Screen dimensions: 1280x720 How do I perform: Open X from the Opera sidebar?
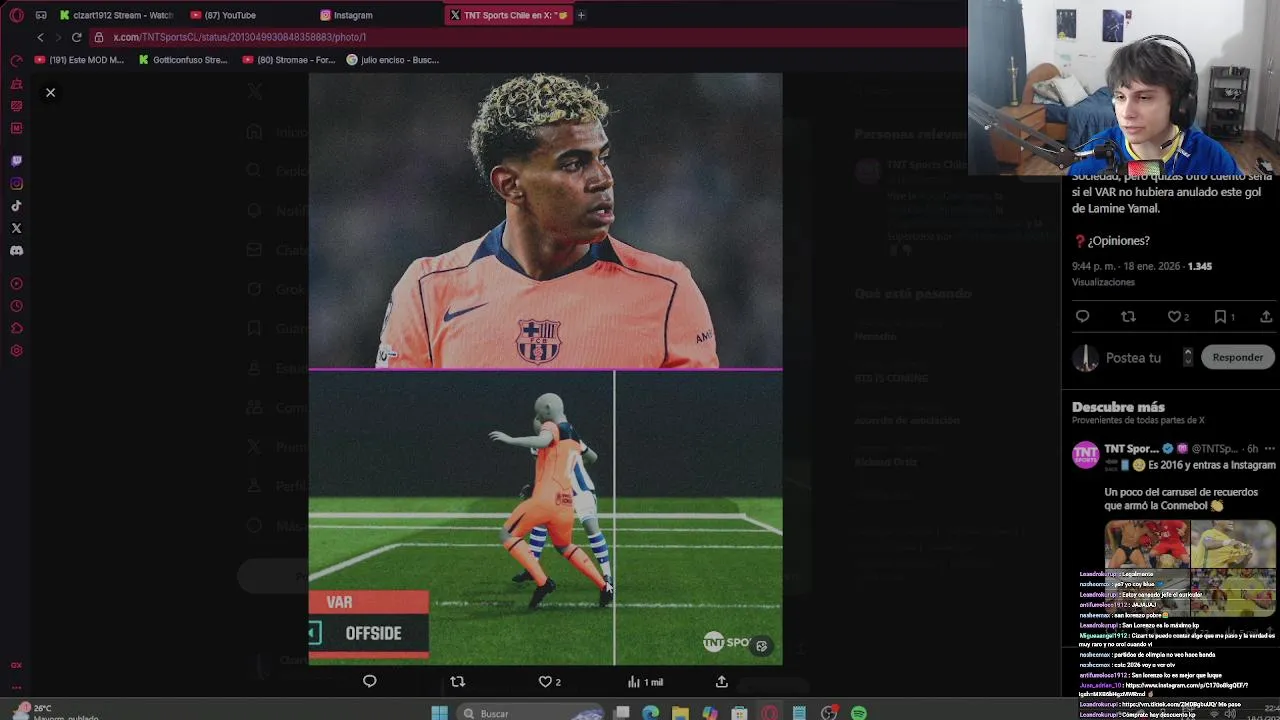tap(16, 228)
